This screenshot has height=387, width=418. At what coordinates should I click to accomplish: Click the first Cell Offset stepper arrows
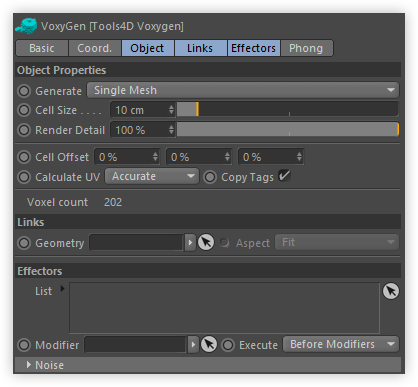(155, 157)
